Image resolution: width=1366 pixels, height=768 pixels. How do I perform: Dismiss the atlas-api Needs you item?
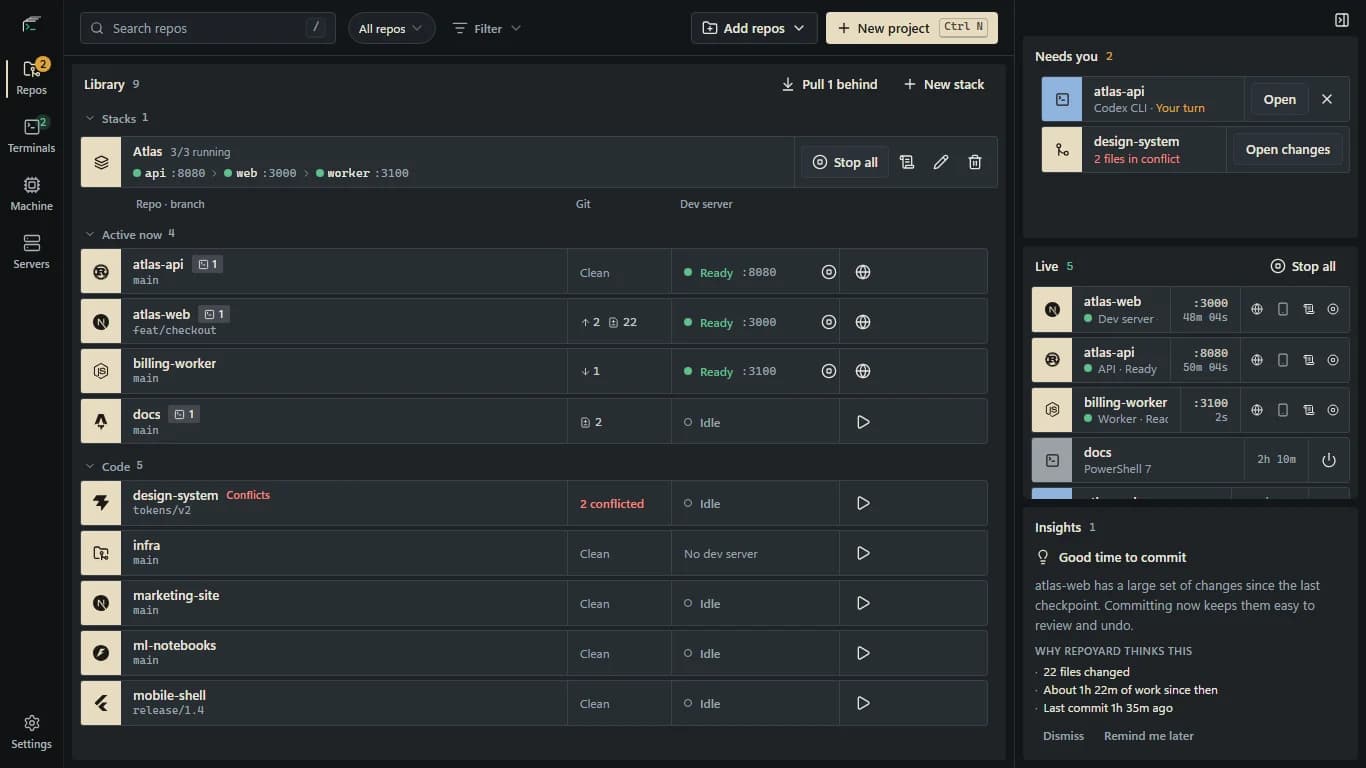[x=1327, y=99]
